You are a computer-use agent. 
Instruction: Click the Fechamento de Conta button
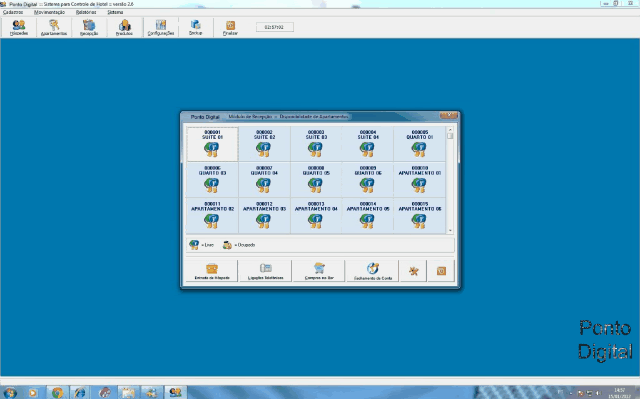(x=372, y=271)
